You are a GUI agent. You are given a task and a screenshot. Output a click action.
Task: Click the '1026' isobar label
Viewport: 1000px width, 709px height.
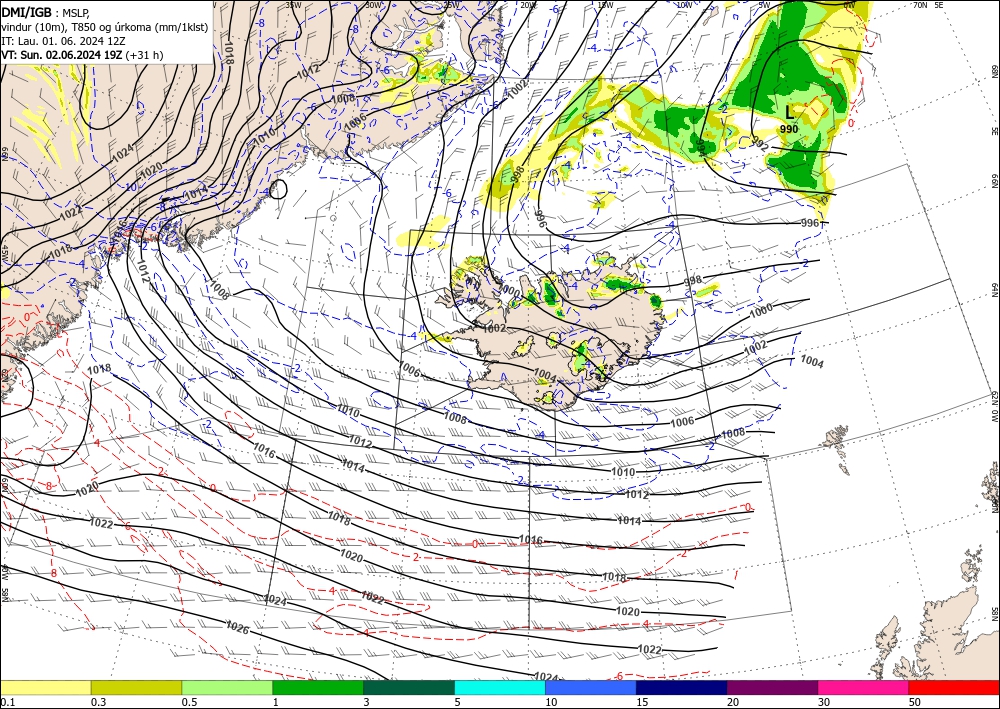[237, 627]
